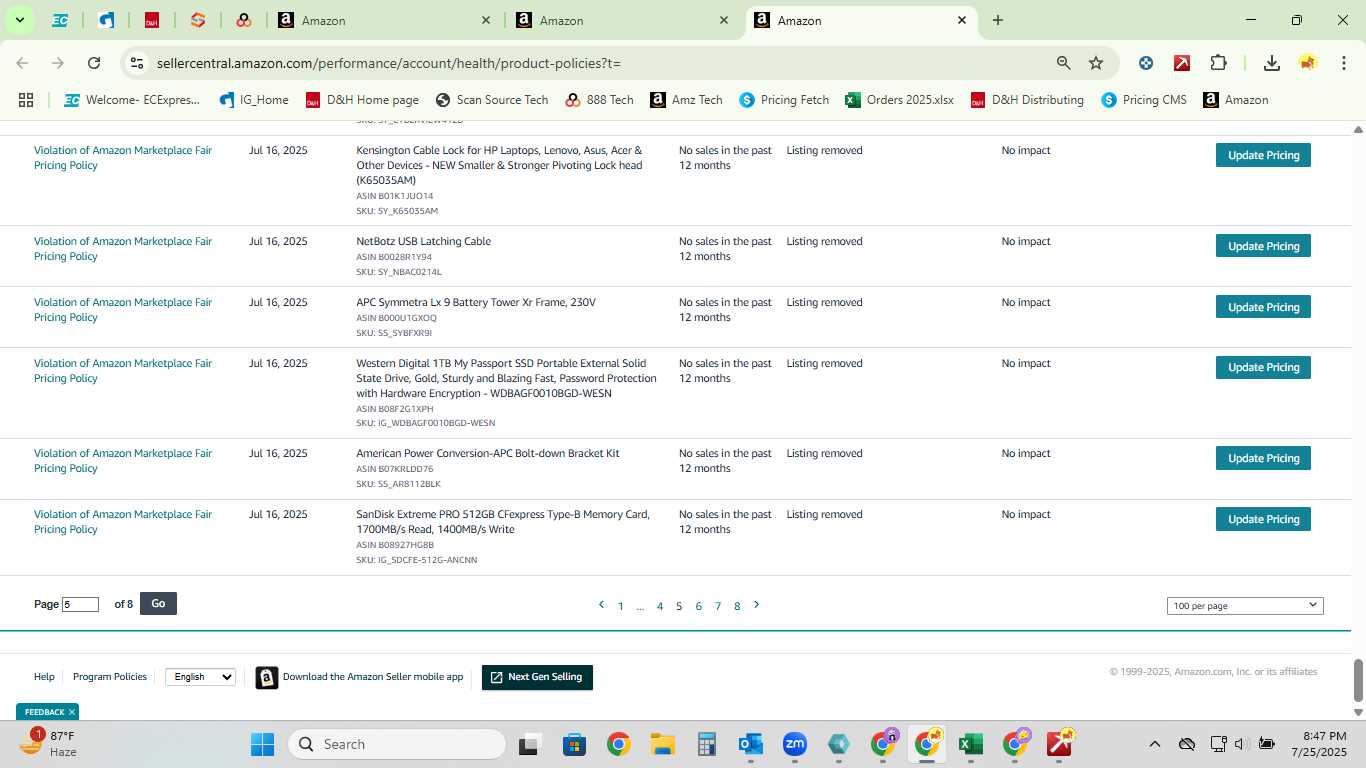Open File Explorer from taskbar

click(x=662, y=744)
